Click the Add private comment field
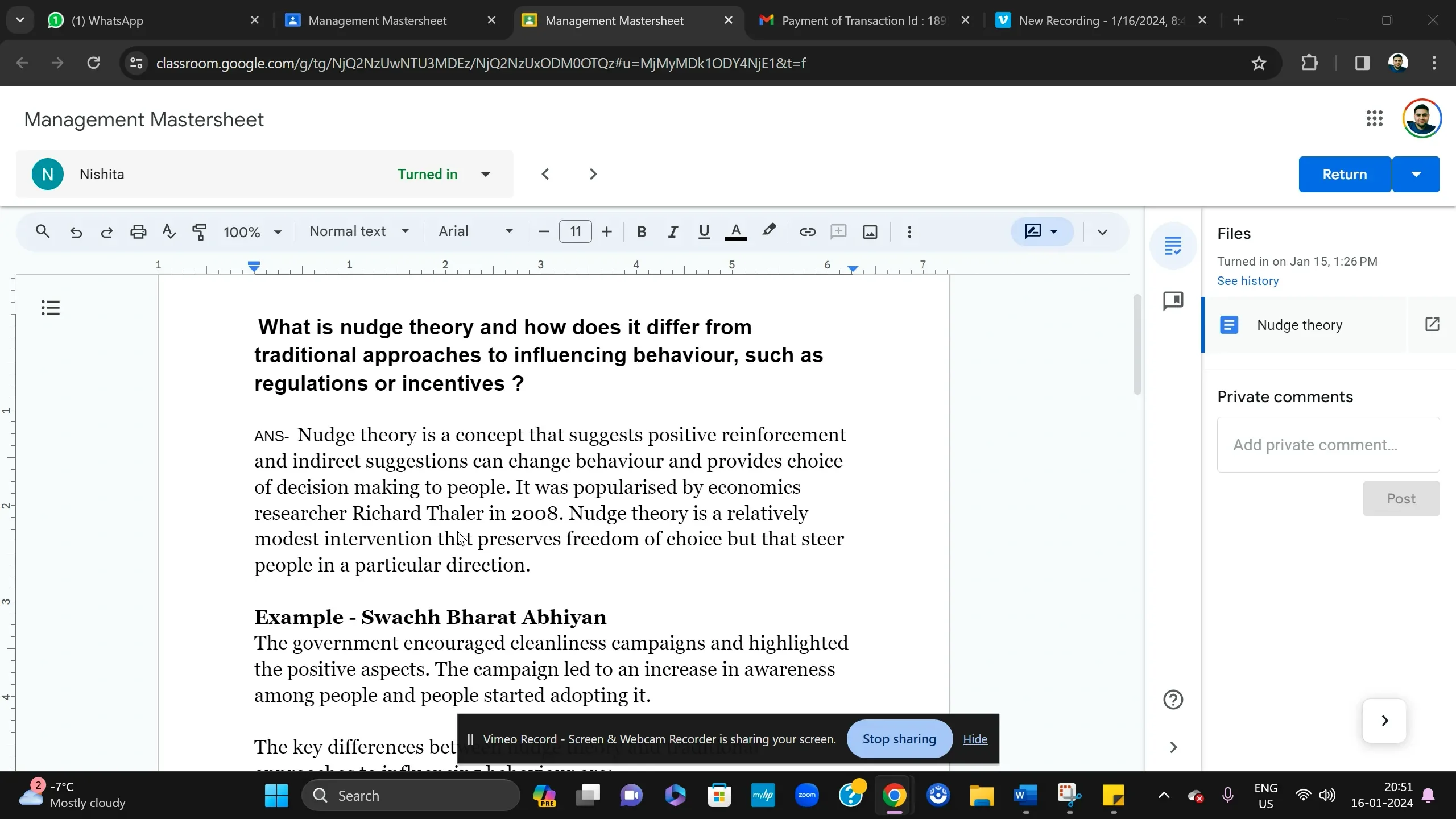This screenshot has height=819, width=1456. click(1327, 445)
